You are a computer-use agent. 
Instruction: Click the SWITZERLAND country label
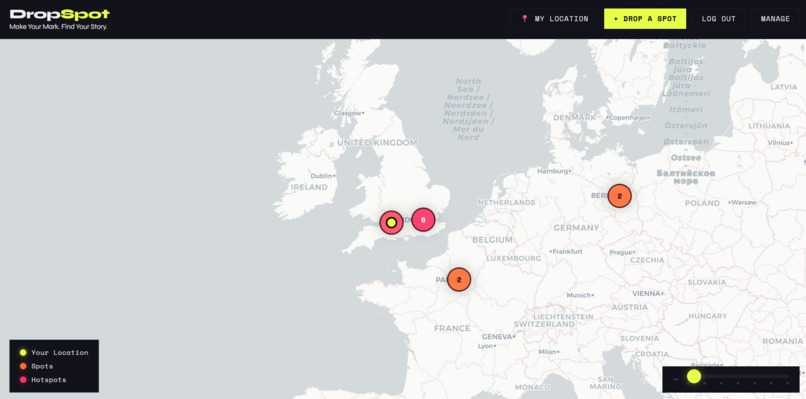[544, 324]
